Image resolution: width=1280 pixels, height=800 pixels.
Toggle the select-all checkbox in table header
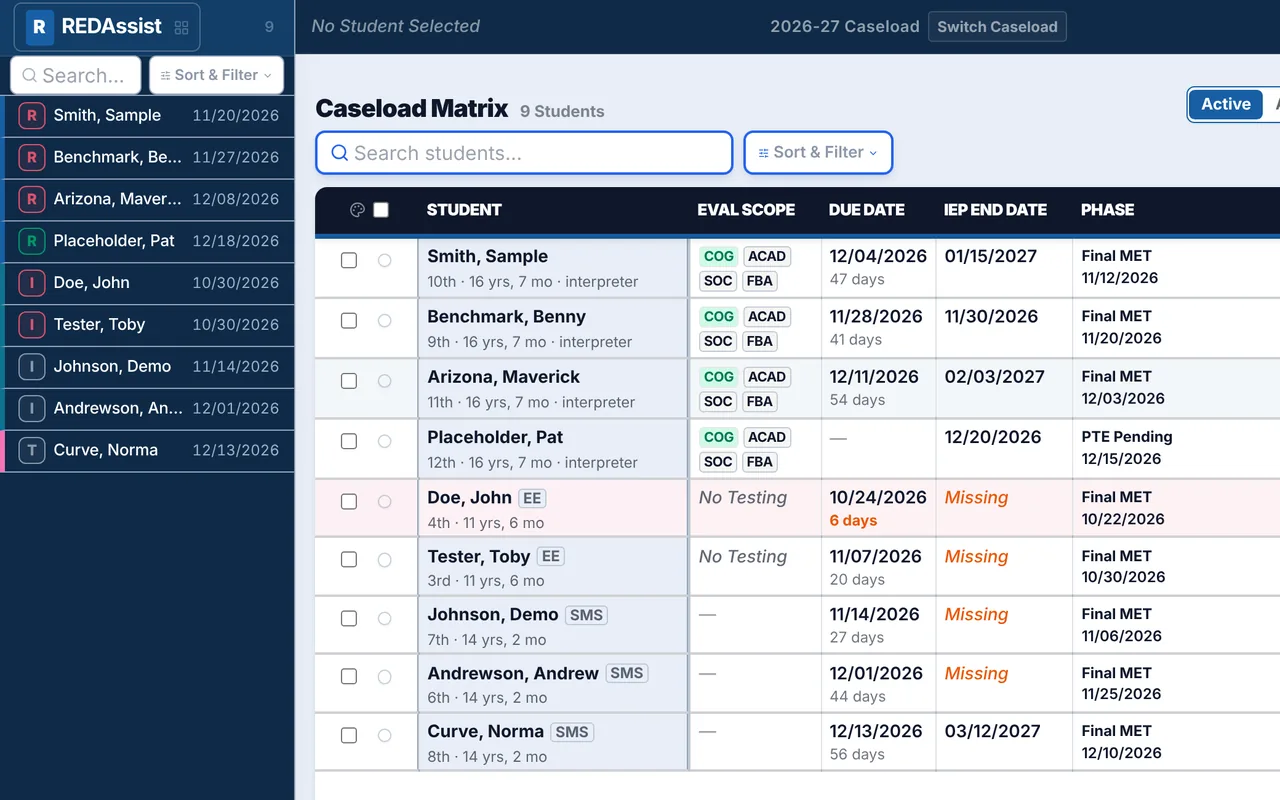click(x=381, y=210)
